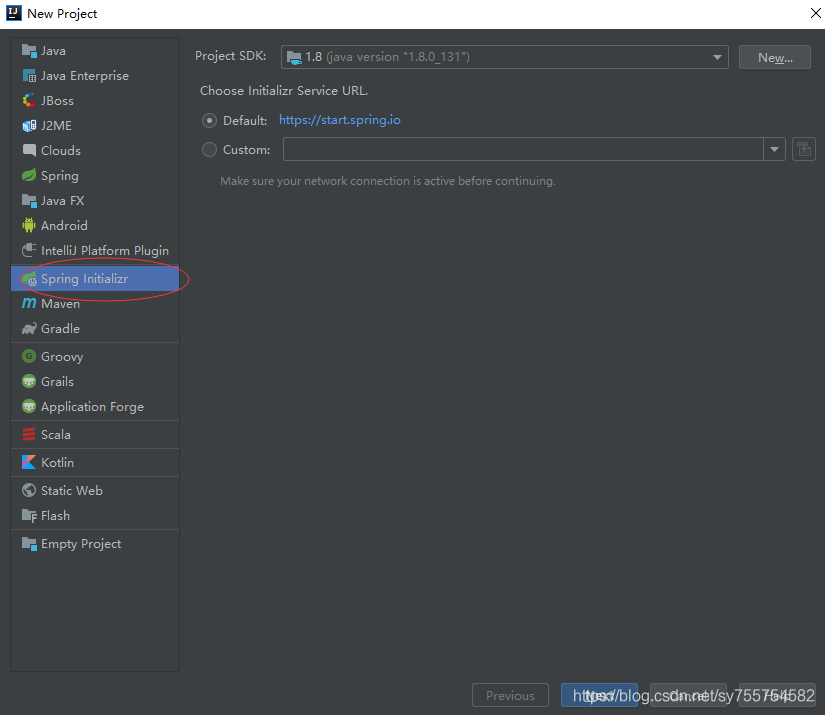This screenshot has height=715, width=825.
Task: Select the Default service URL radio button
Action: (x=209, y=120)
